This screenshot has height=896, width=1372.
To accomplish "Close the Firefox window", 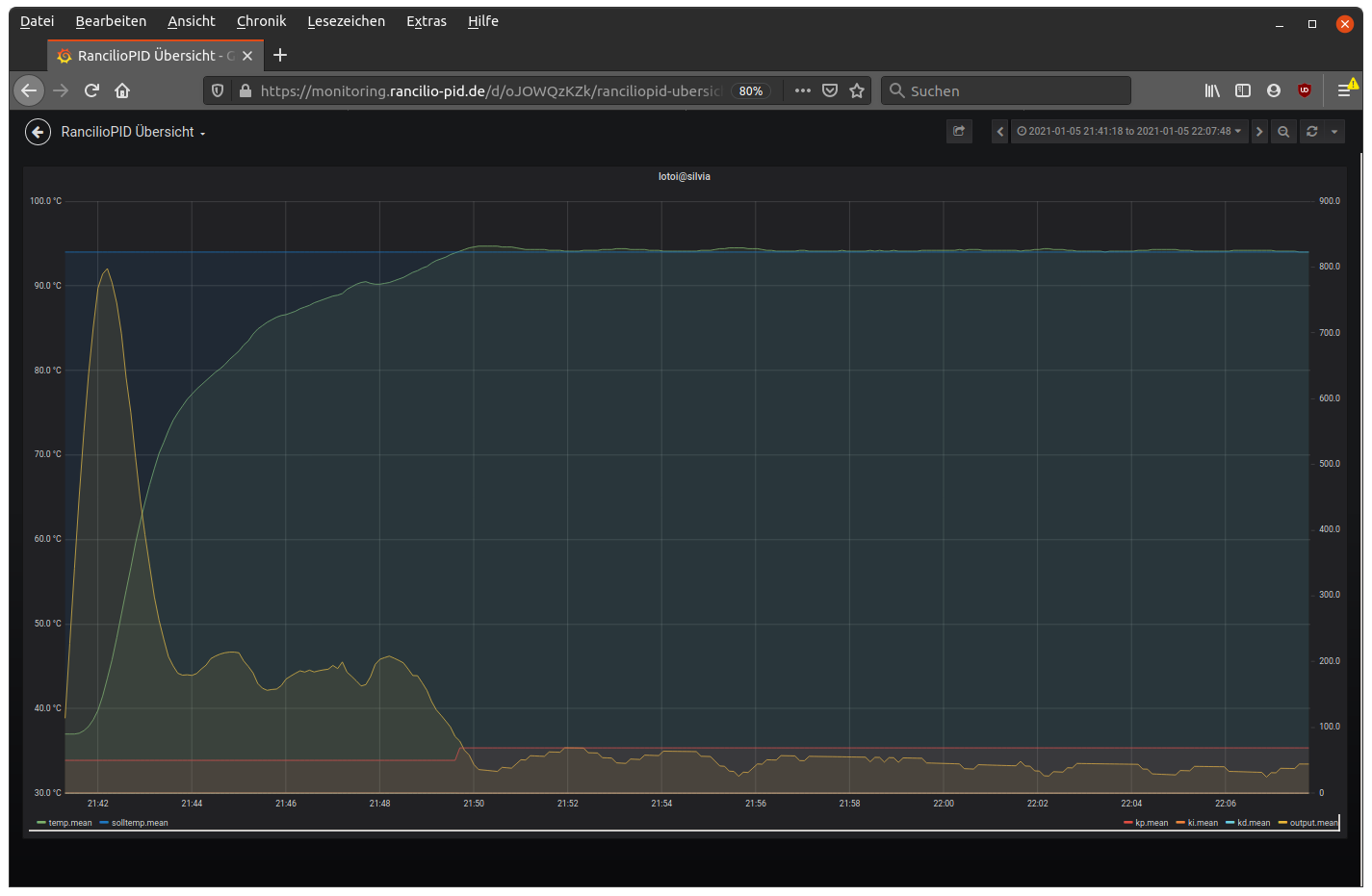I will click(1345, 24).
